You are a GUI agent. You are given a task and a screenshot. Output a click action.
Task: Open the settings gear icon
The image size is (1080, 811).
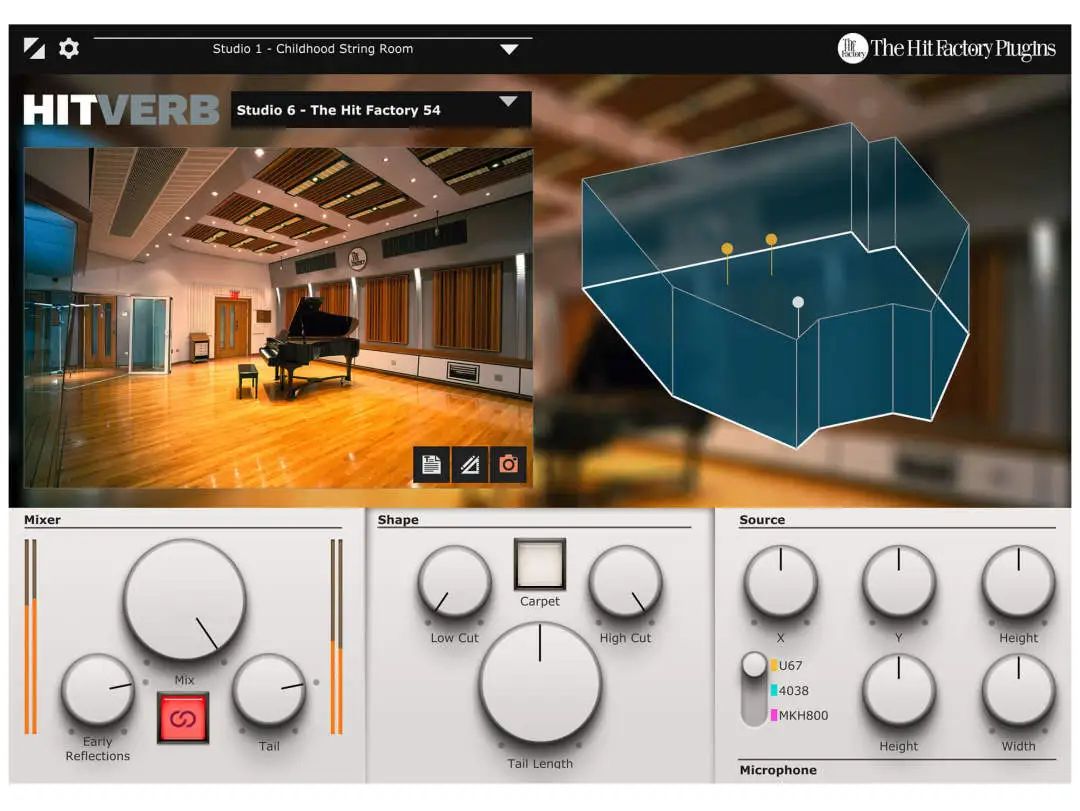tap(68, 48)
